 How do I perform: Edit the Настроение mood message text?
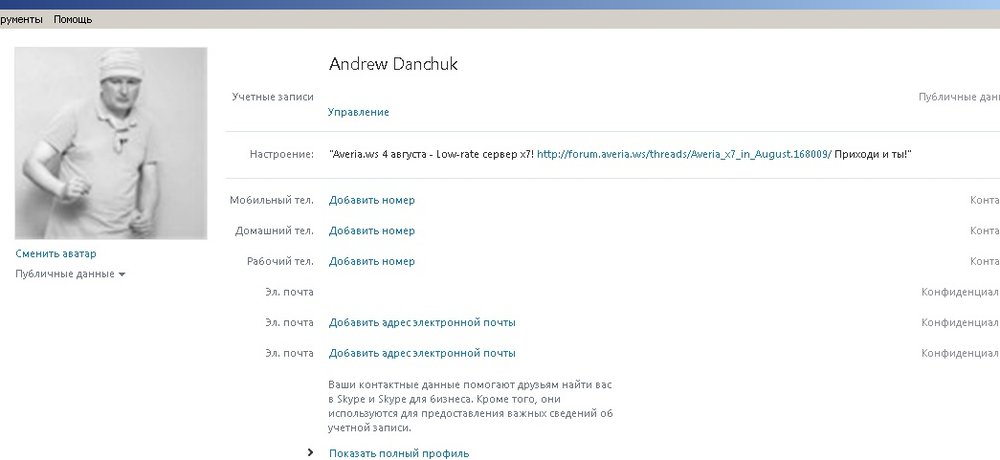click(x=430, y=155)
